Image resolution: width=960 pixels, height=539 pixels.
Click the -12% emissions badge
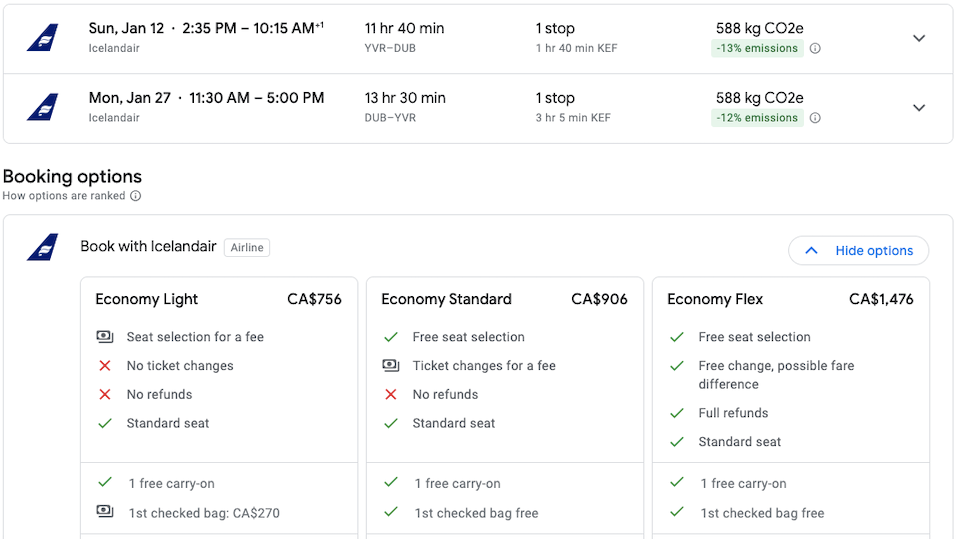(x=757, y=118)
